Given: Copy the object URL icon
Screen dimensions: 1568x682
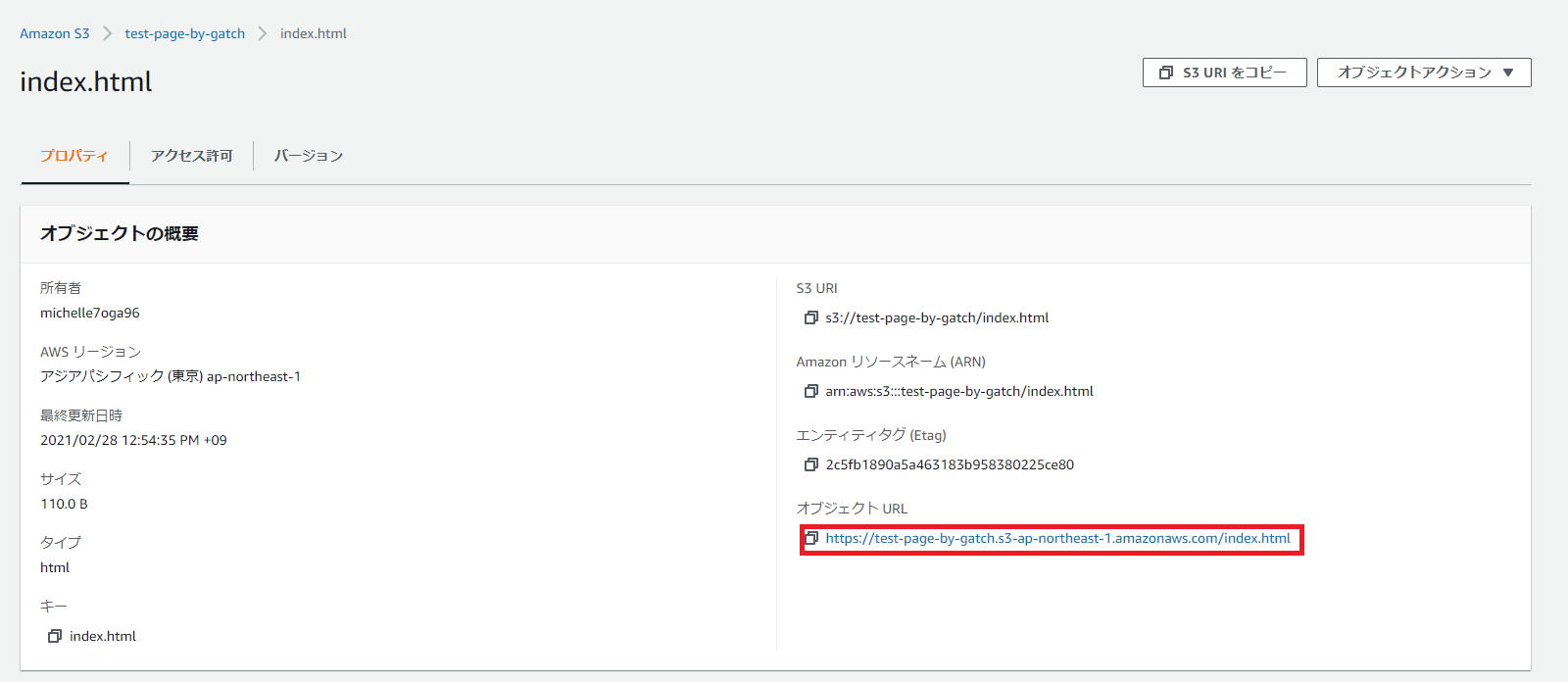Looking at the screenshot, I should (810, 538).
